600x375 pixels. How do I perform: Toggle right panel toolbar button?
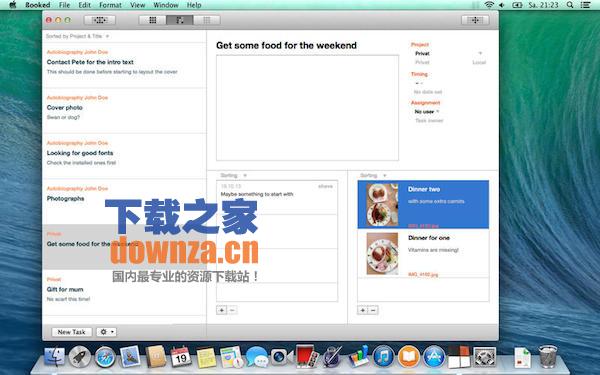pos(475,20)
